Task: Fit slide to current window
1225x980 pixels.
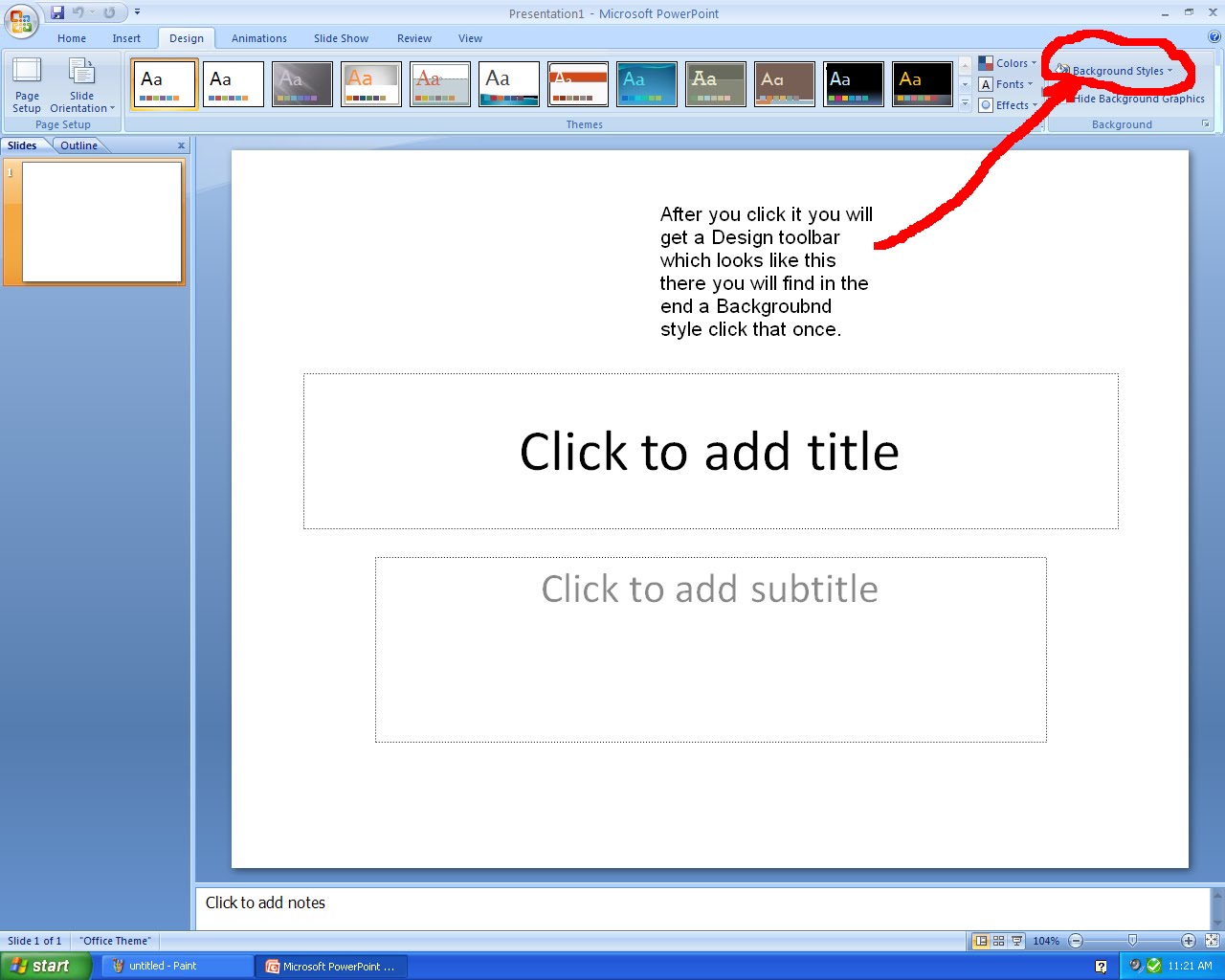Action: [x=1212, y=941]
